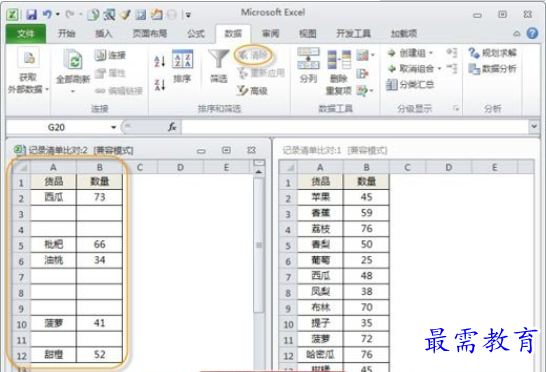Switch to the 页面布局 ribbon tab
The width and height of the screenshot is (546, 372).
tap(150, 33)
